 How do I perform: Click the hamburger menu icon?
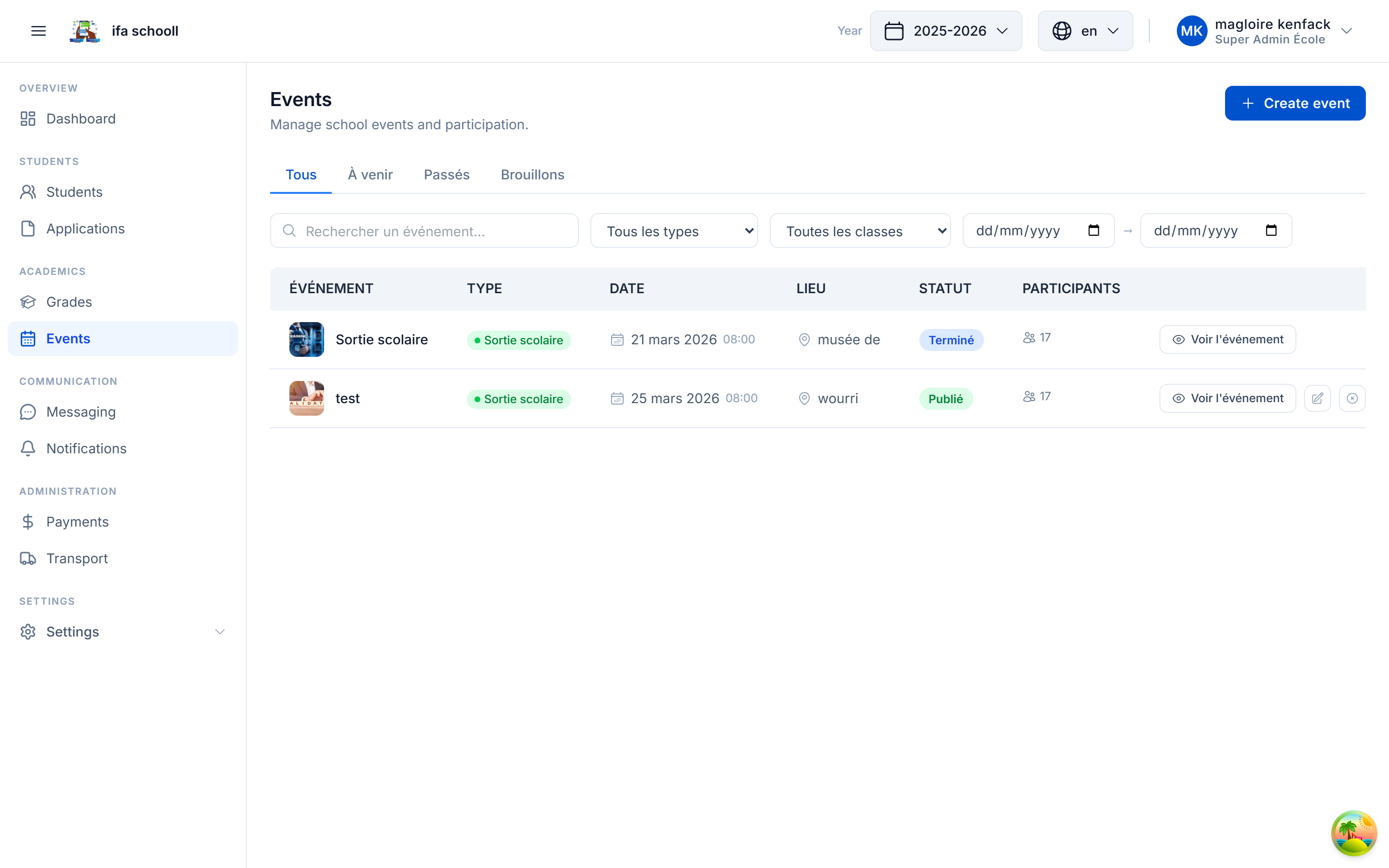[x=39, y=31]
